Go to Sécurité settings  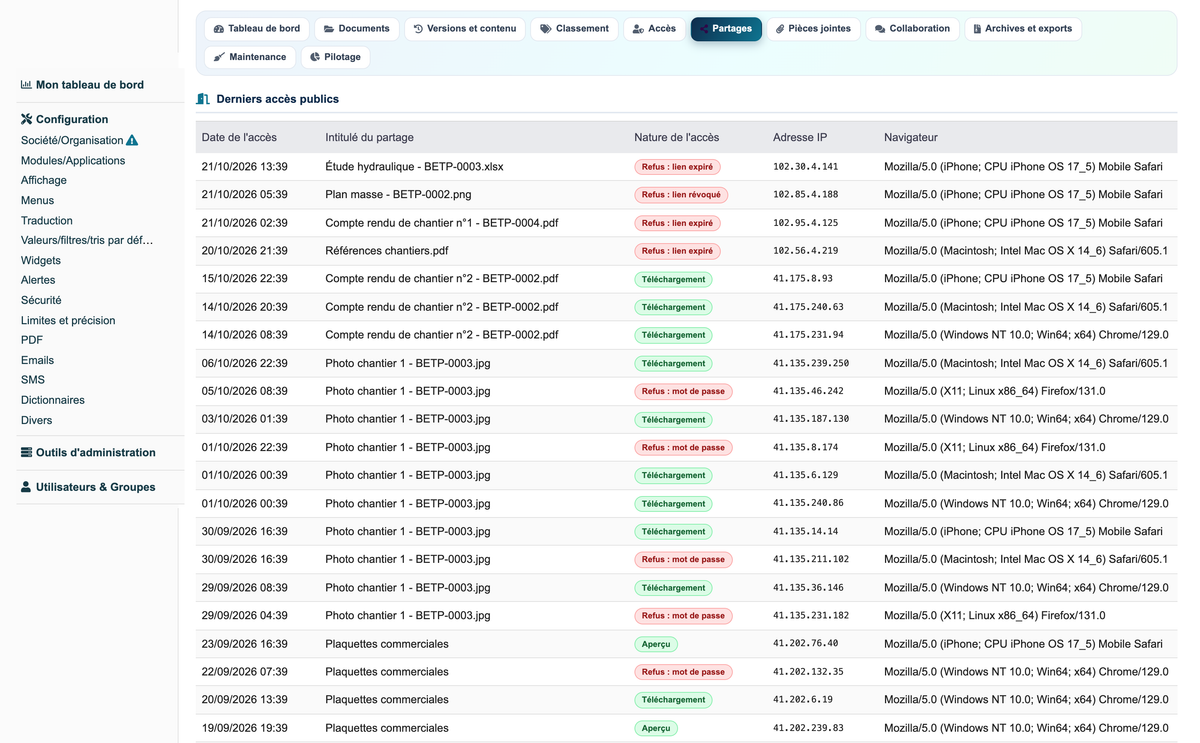[41, 300]
